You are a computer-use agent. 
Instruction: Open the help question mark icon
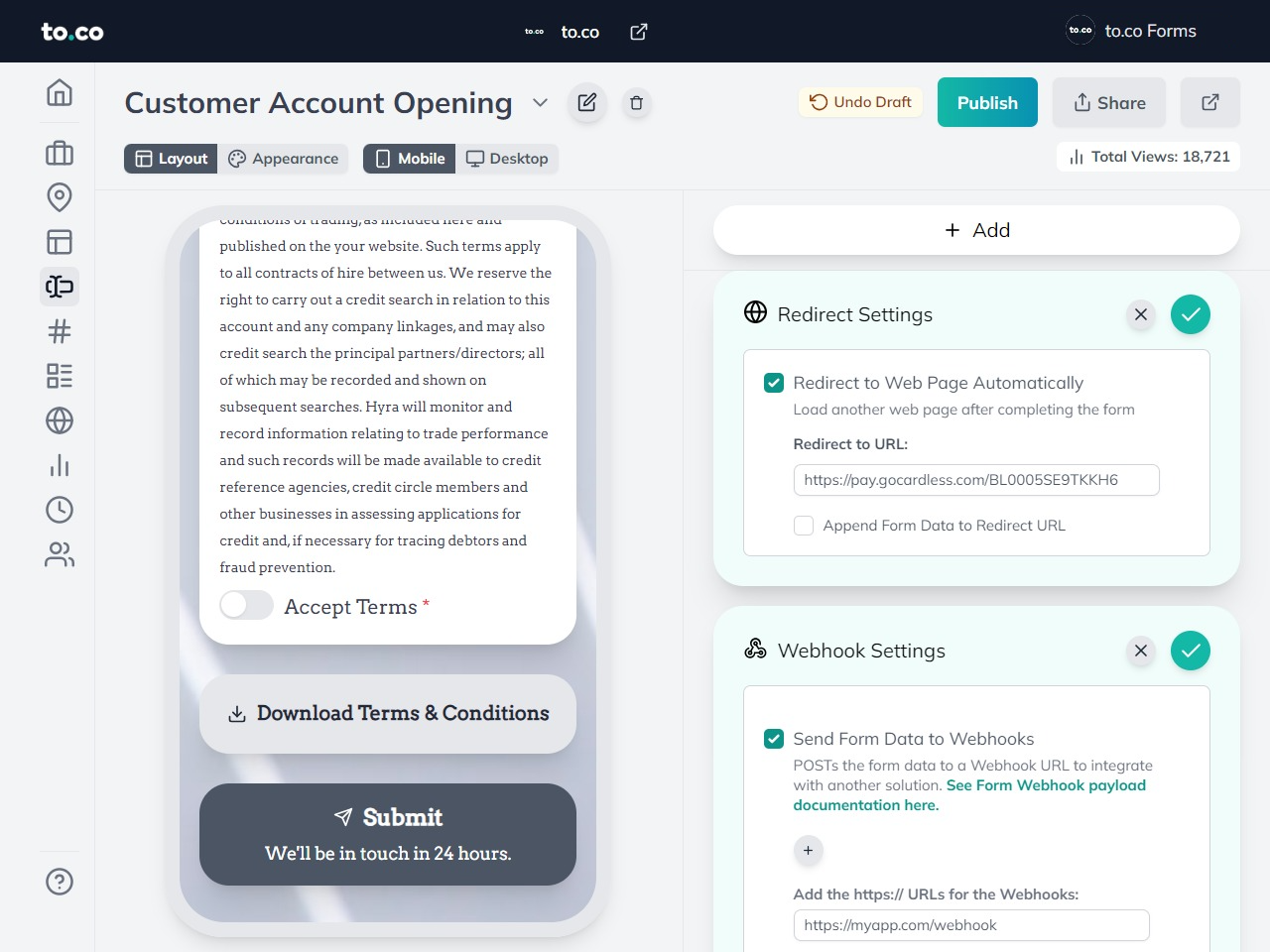pyautogui.click(x=60, y=882)
